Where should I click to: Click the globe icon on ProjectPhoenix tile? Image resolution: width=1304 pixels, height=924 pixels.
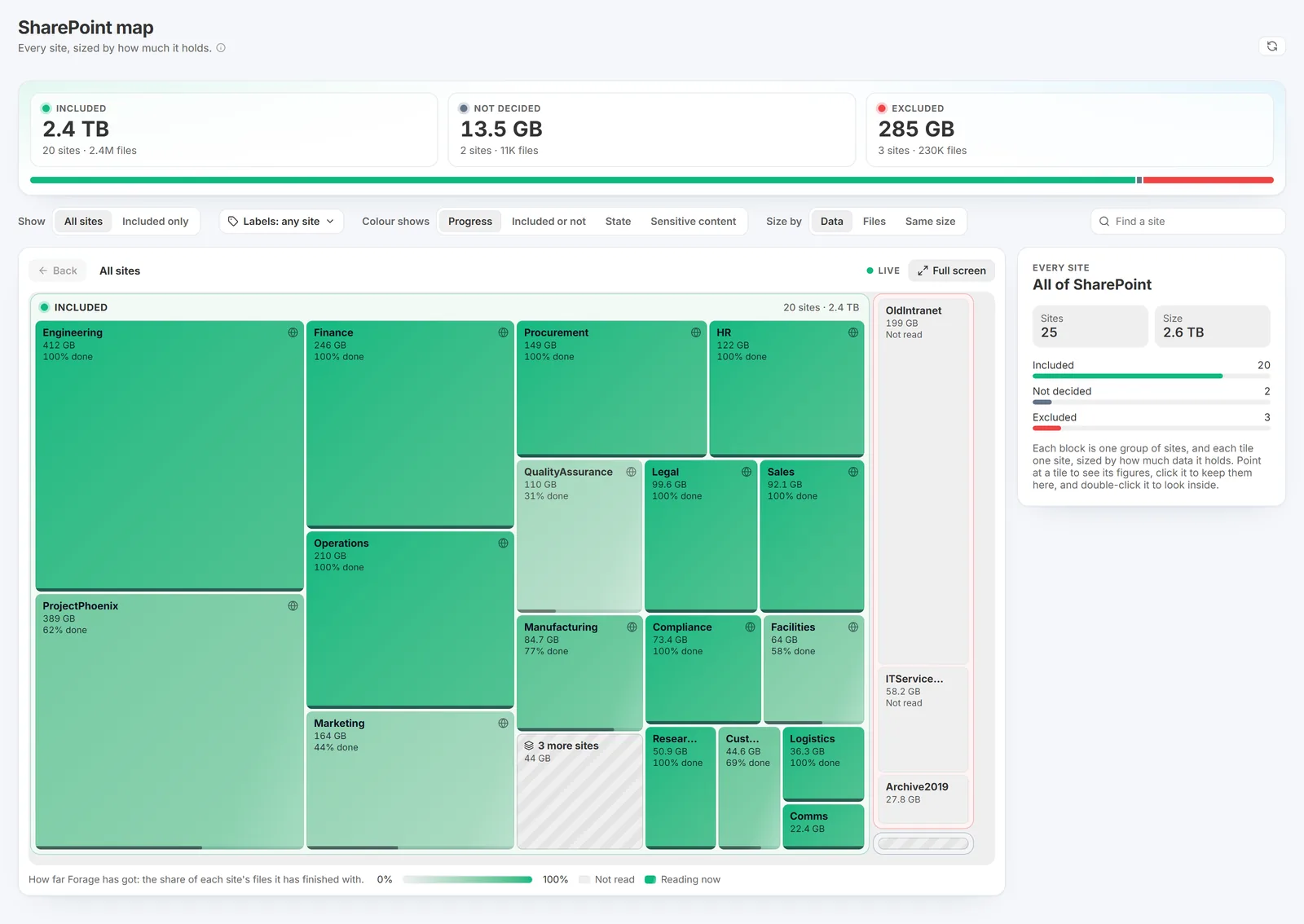(293, 605)
